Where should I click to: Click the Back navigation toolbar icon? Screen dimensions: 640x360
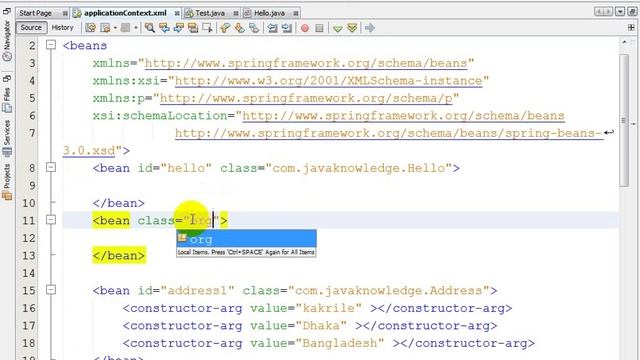point(105,28)
